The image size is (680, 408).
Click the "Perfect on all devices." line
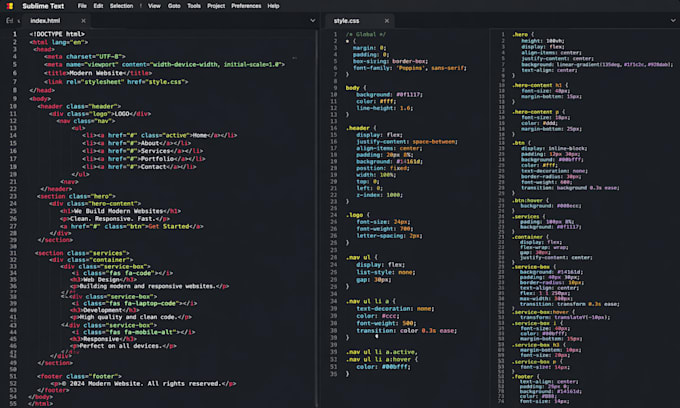coord(124,346)
